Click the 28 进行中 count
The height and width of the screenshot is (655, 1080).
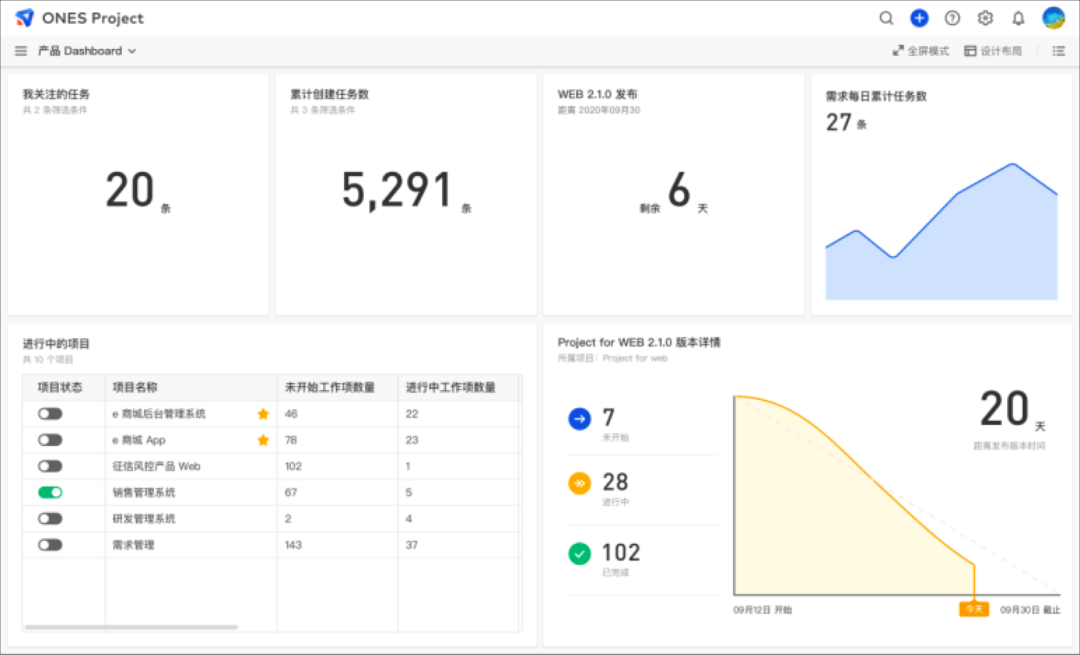pyautogui.click(x=615, y=482)
